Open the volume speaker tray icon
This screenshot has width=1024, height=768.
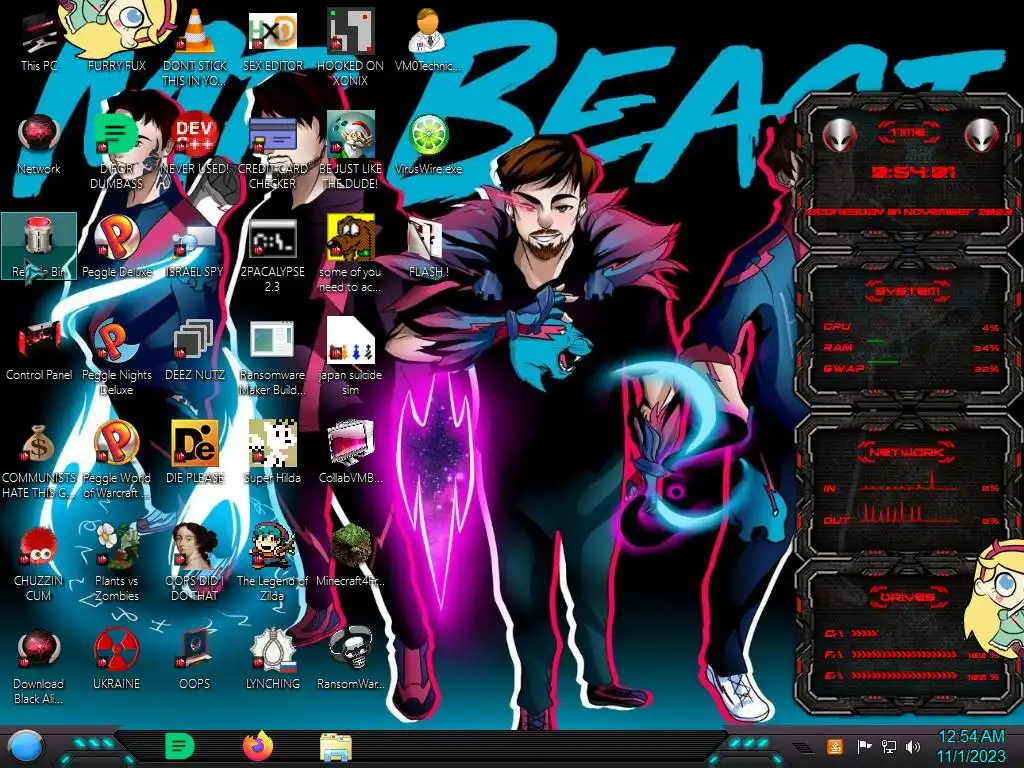[912, 746]
